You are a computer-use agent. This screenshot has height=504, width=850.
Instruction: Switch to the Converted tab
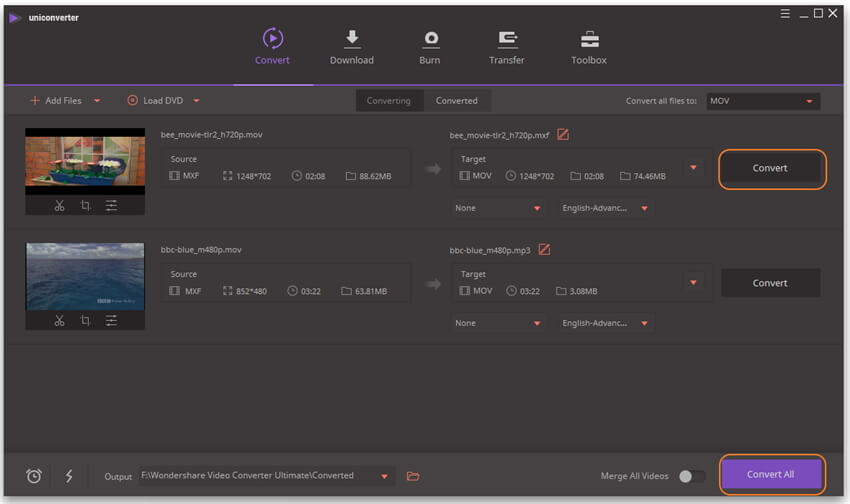[x=457, y=101]
